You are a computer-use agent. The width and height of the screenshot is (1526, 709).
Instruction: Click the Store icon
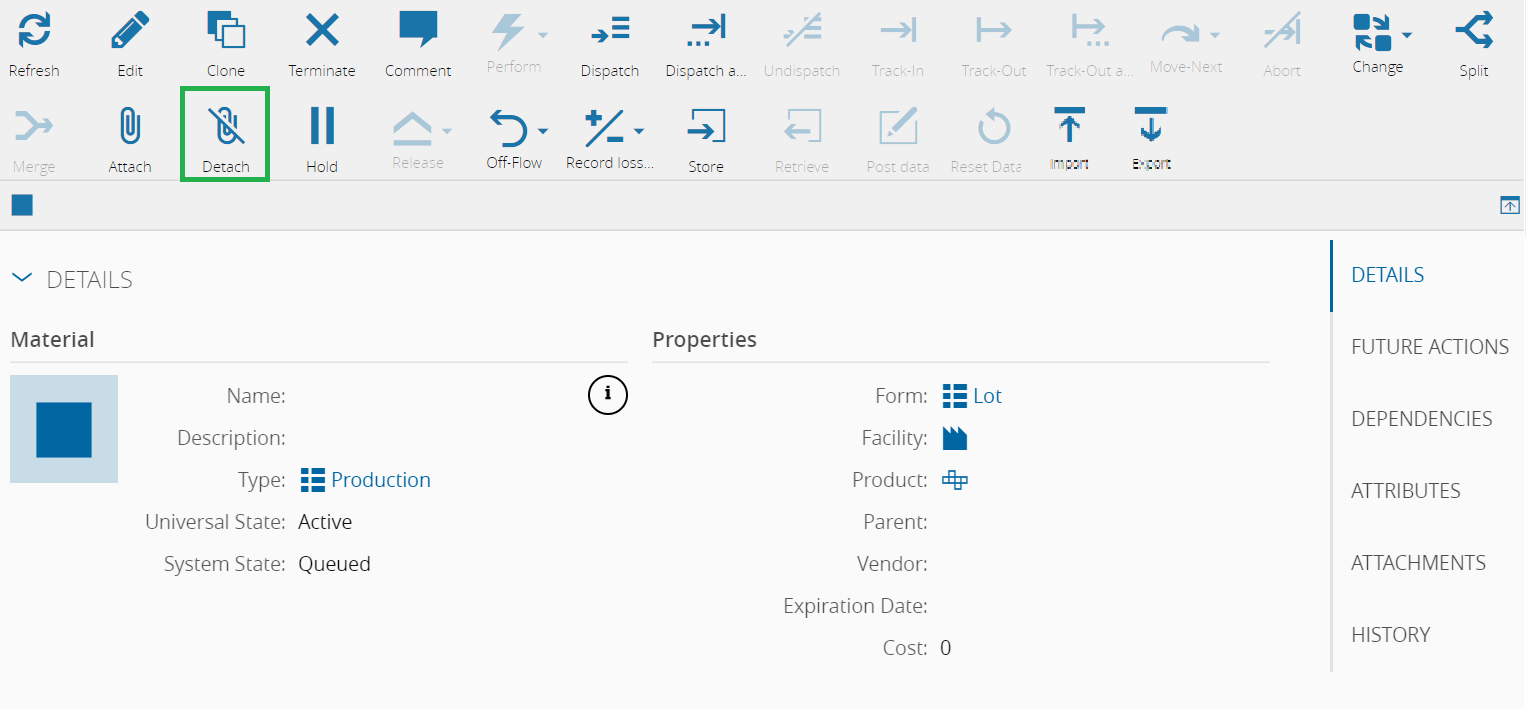click(706, 127)
